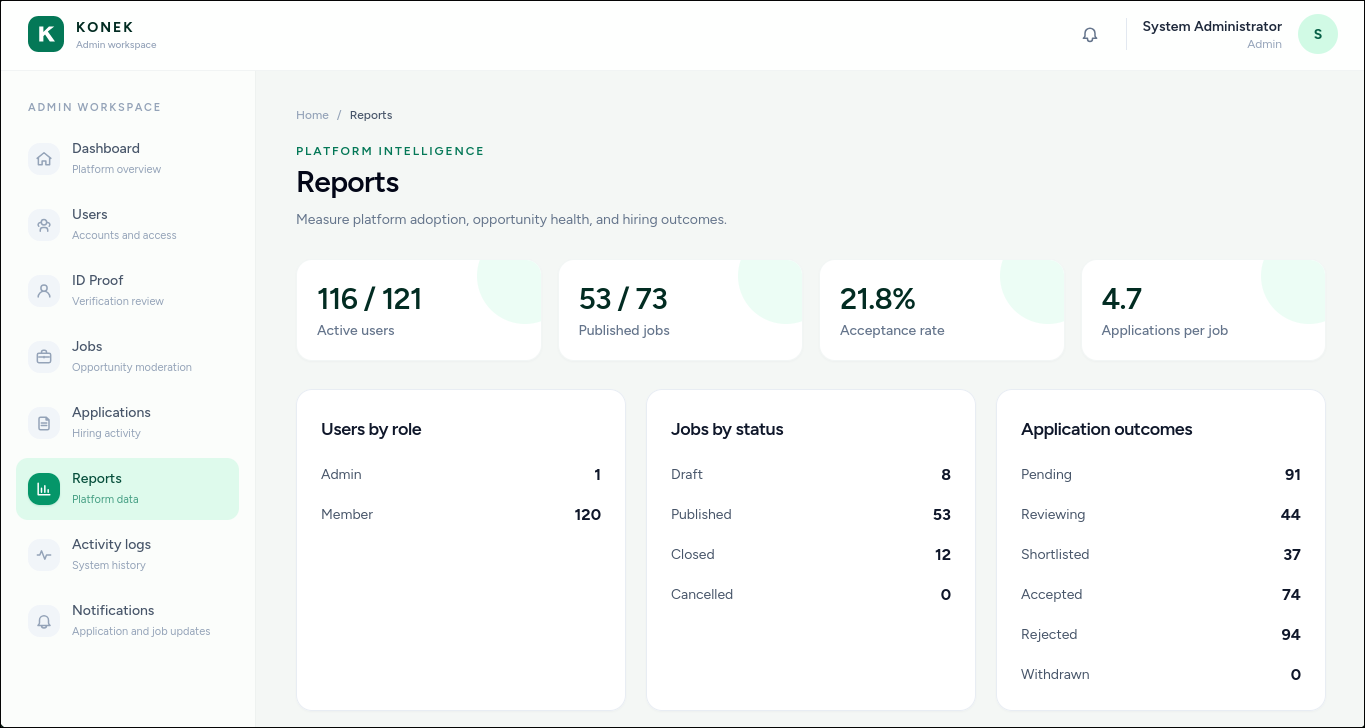
Task: Open the Published jobs stat card
Action: (x=680, y=310)
